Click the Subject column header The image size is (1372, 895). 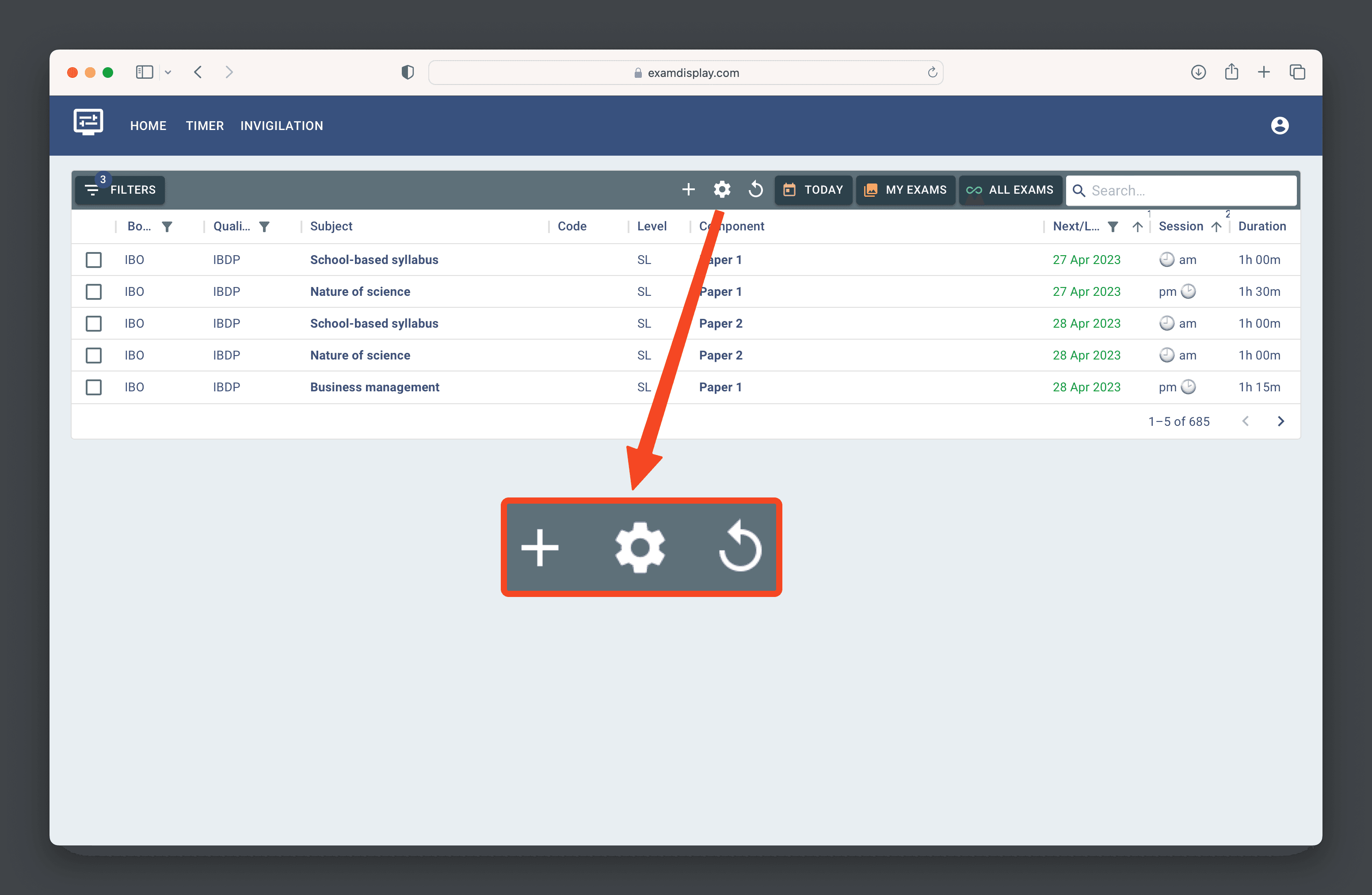click(x=331, y=227)
